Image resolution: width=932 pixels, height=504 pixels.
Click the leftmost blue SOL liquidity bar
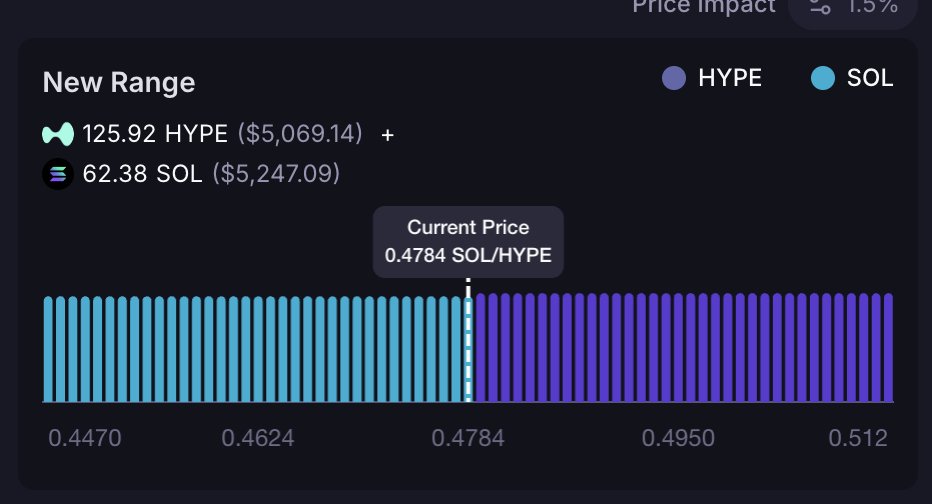coord(49,348)
